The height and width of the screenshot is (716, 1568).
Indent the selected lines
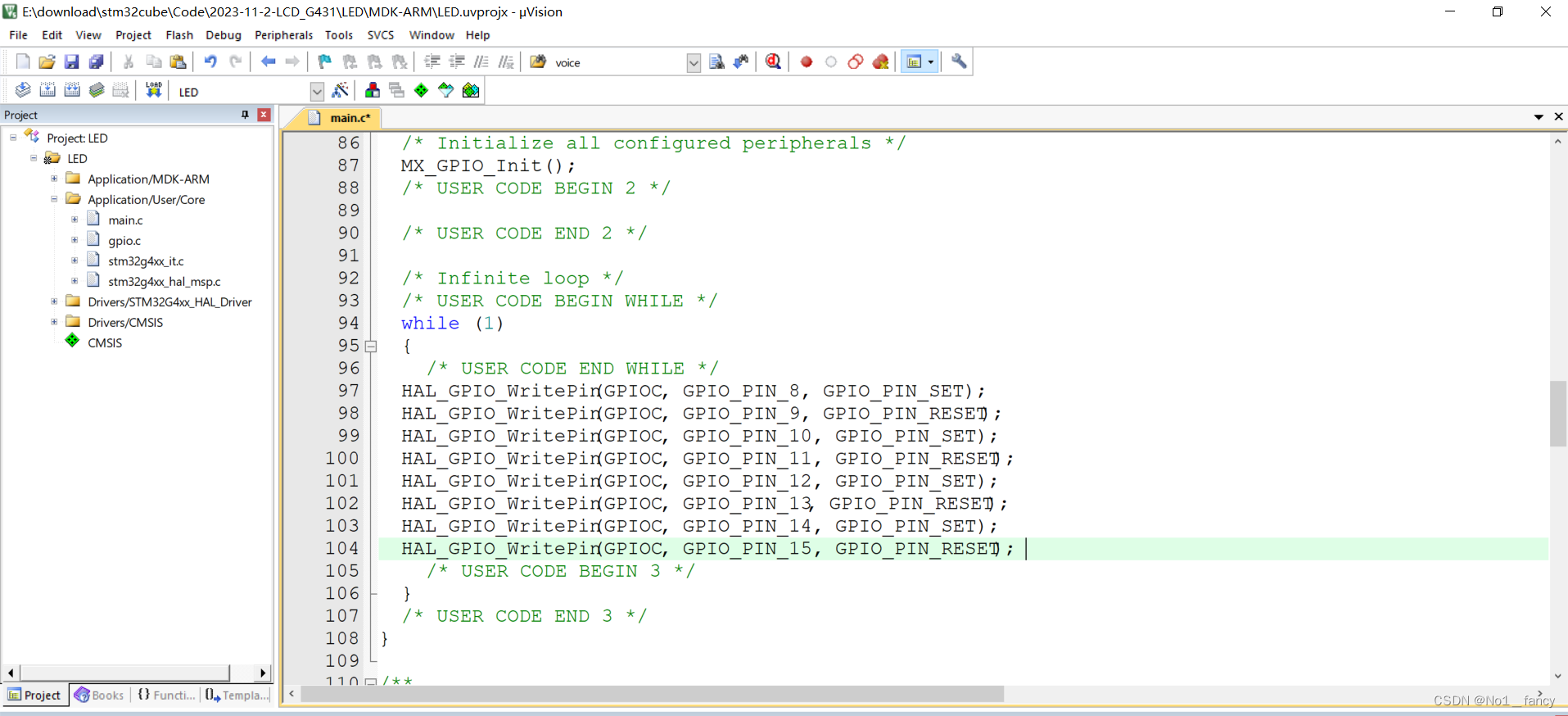click(432, 61)
